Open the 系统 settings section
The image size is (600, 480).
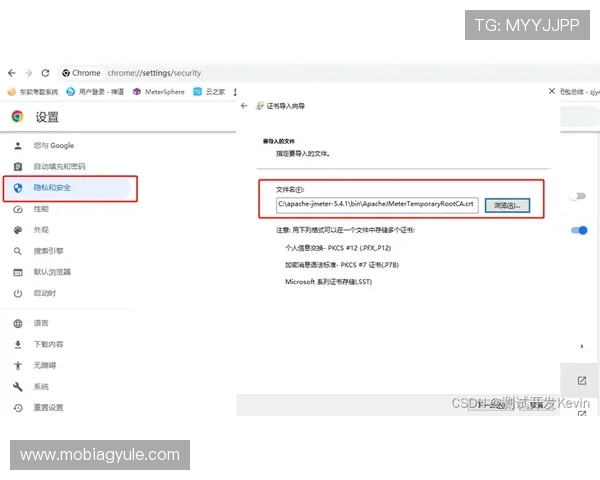point(41,387)
